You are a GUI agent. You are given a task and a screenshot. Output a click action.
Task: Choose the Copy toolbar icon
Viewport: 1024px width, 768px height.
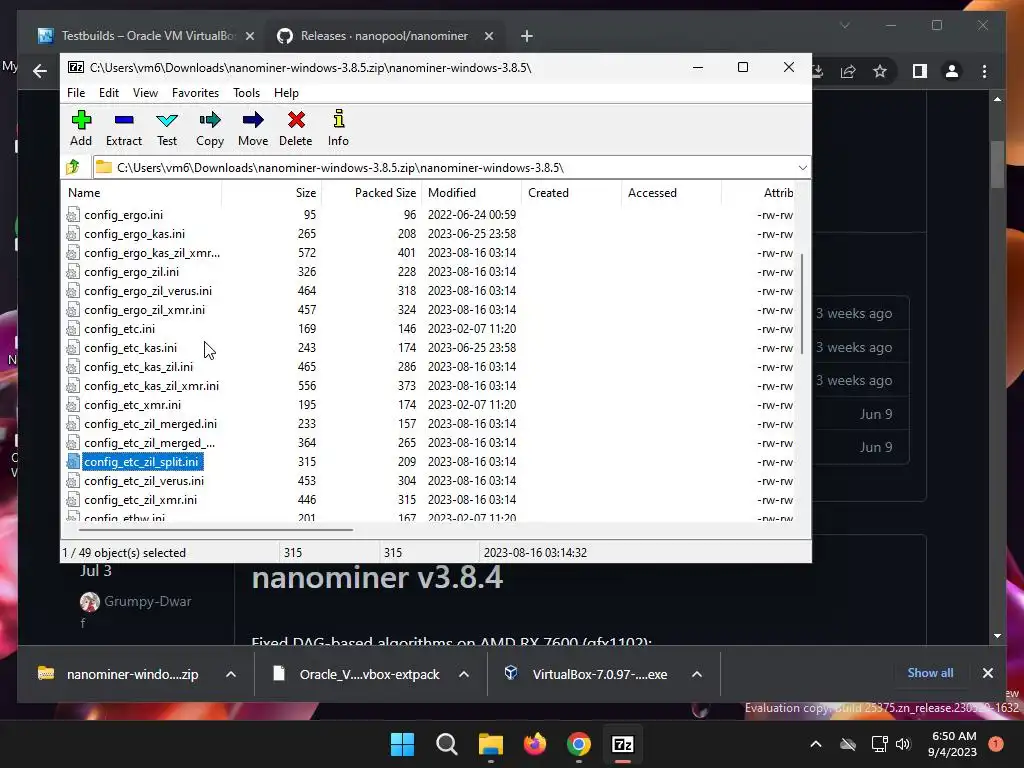210,128
